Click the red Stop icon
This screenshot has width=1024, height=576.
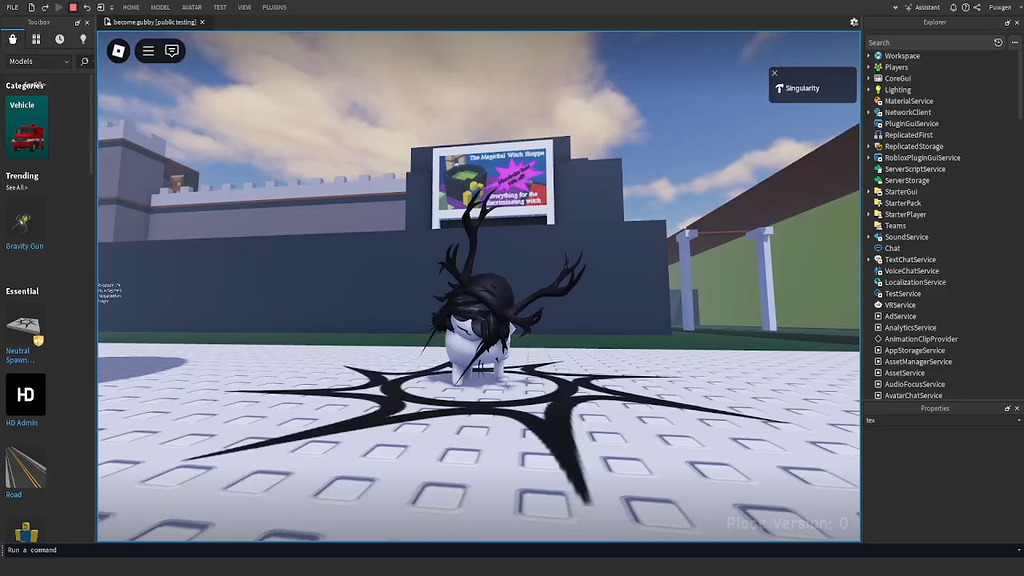[75, 8]
